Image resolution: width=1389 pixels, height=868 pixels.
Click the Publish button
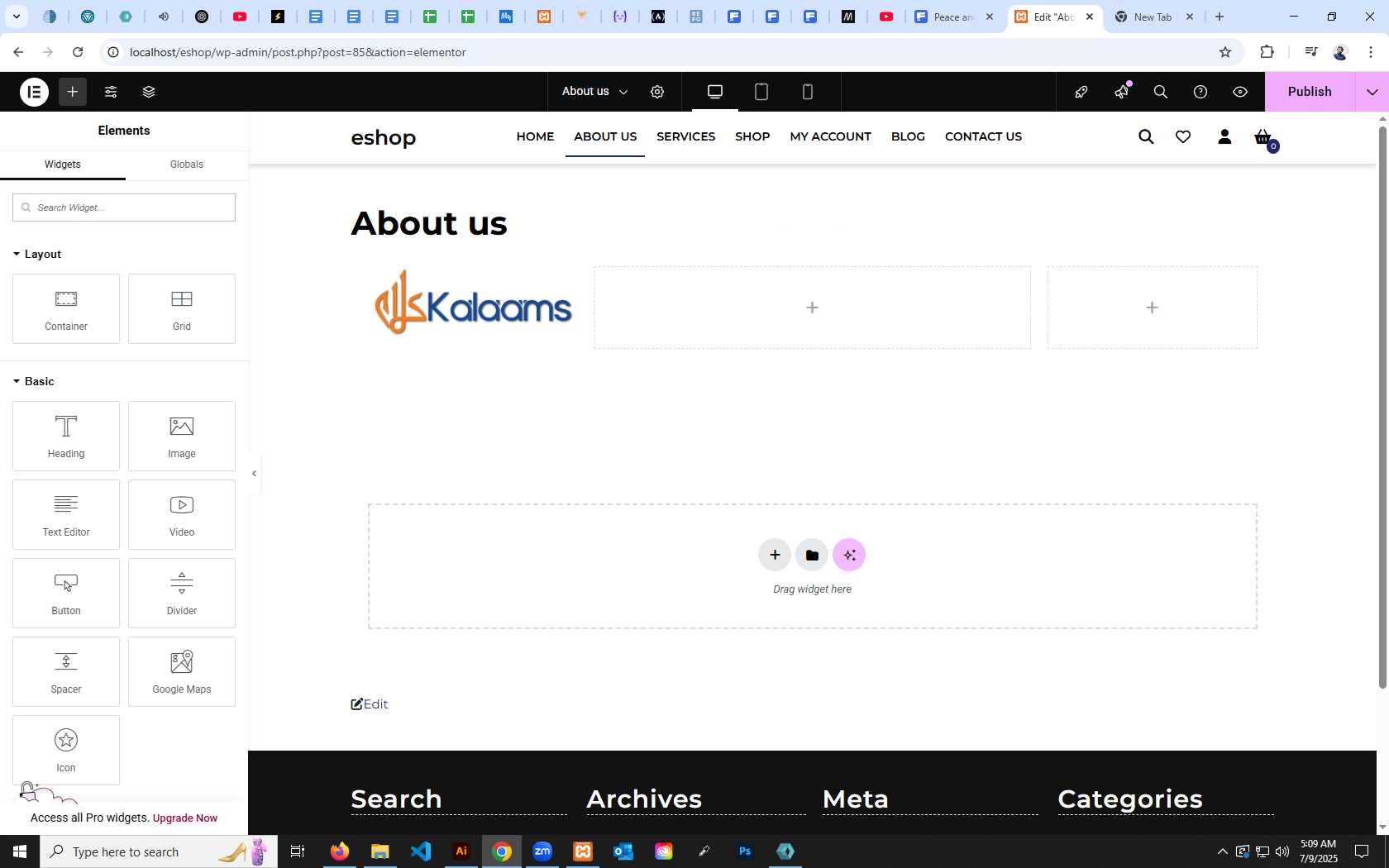pyautogui.click(x=1310, y=92)
